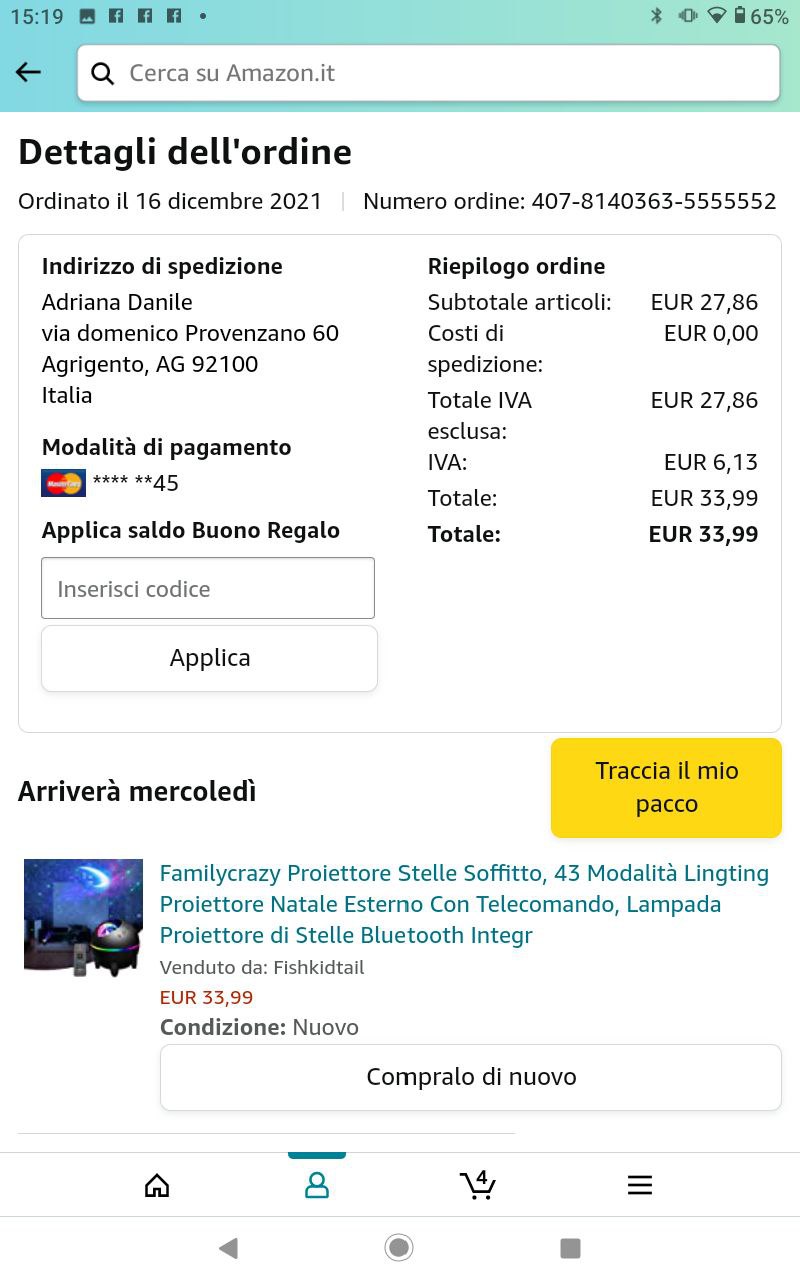Tap the picture notification icon in status bar
800x1280 pixels.
click(x=87, y=16)
